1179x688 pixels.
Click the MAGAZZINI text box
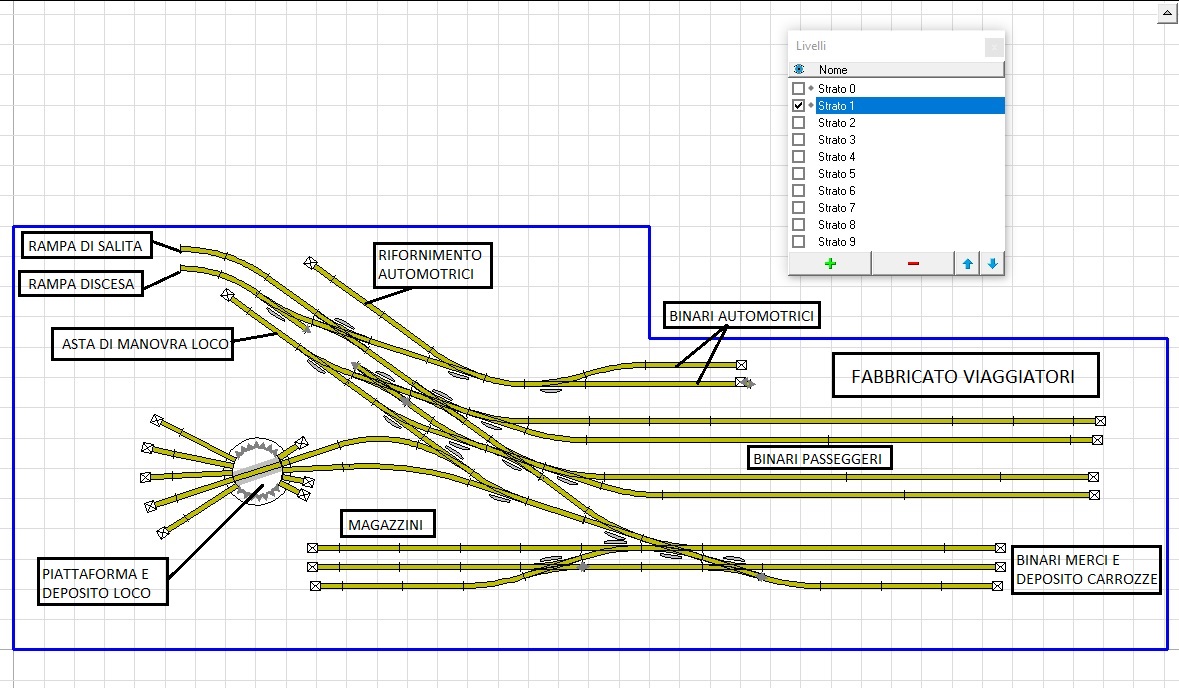point(385,525)
